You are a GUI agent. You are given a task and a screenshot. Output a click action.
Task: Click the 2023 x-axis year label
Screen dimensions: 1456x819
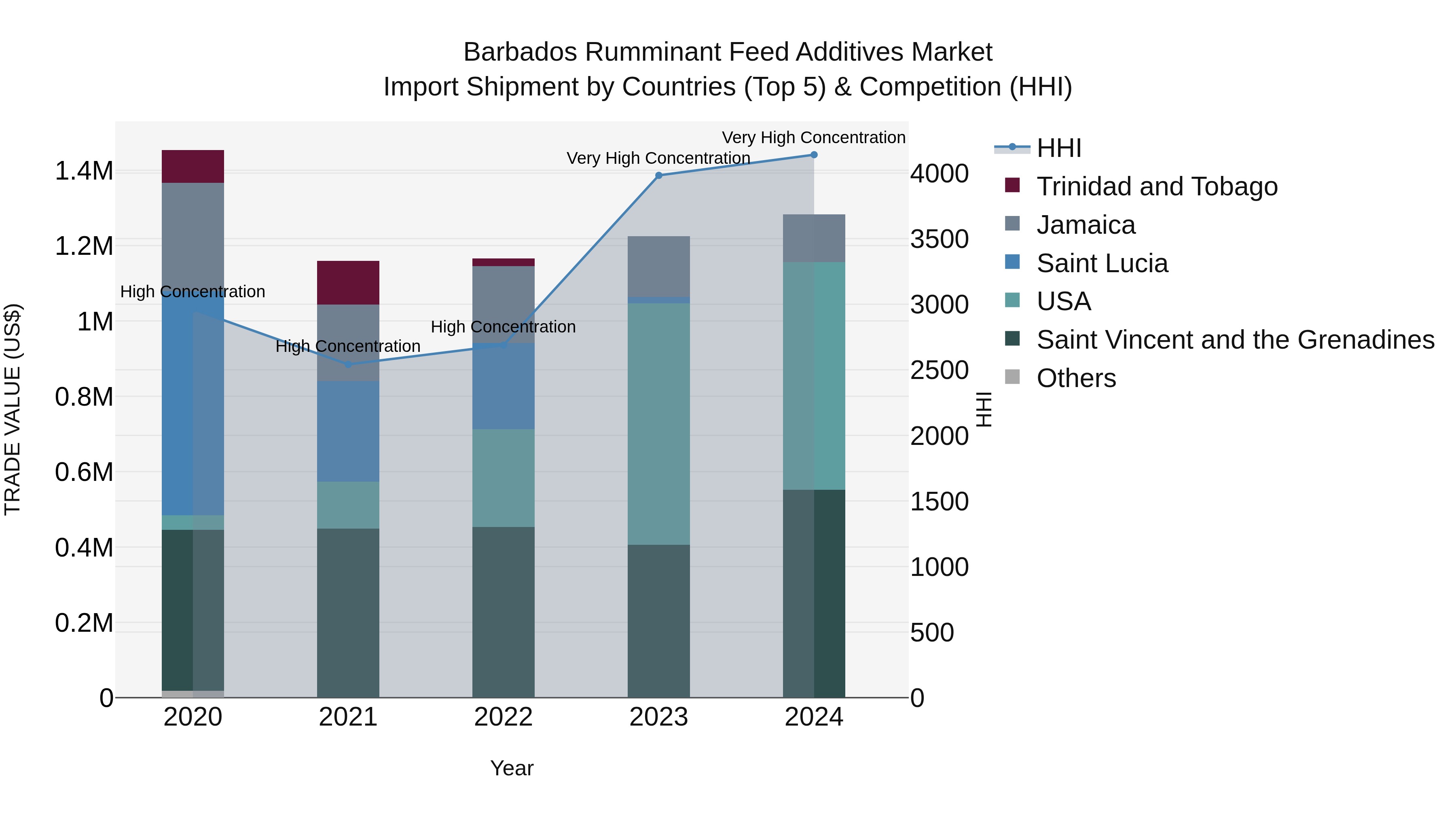658,717
